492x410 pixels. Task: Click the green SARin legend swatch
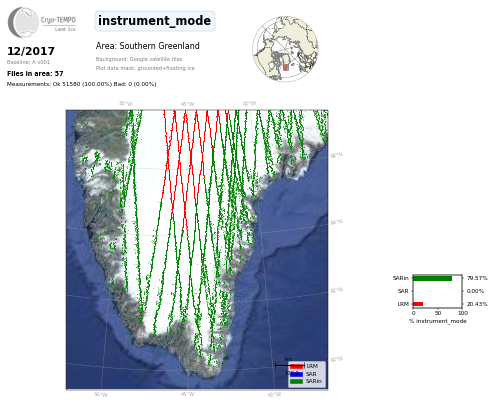click(296, 381)
